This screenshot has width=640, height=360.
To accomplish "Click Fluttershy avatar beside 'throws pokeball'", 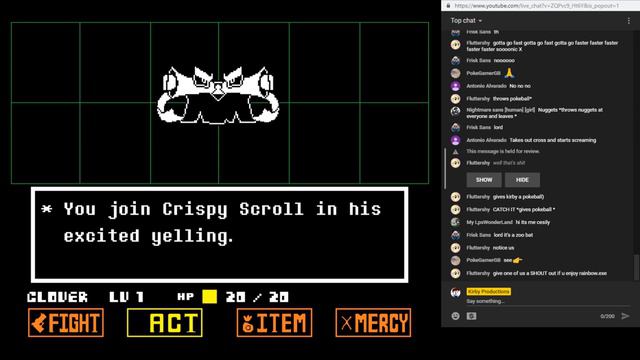I will pos(456,99).
